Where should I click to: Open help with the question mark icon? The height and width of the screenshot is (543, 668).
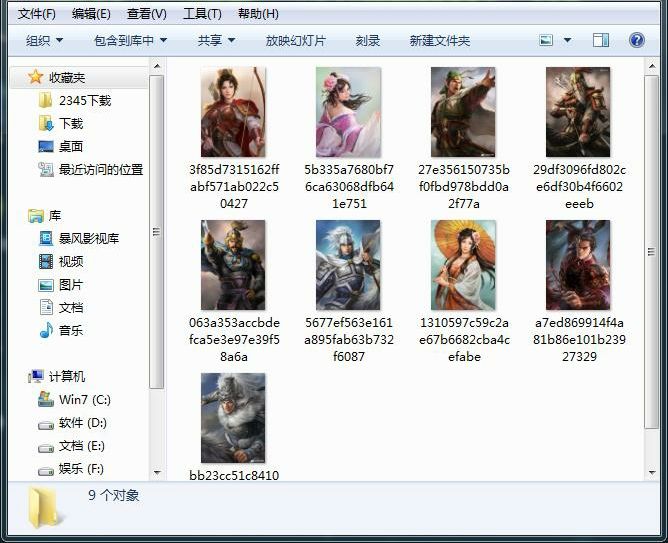click(x=636, y=40)
